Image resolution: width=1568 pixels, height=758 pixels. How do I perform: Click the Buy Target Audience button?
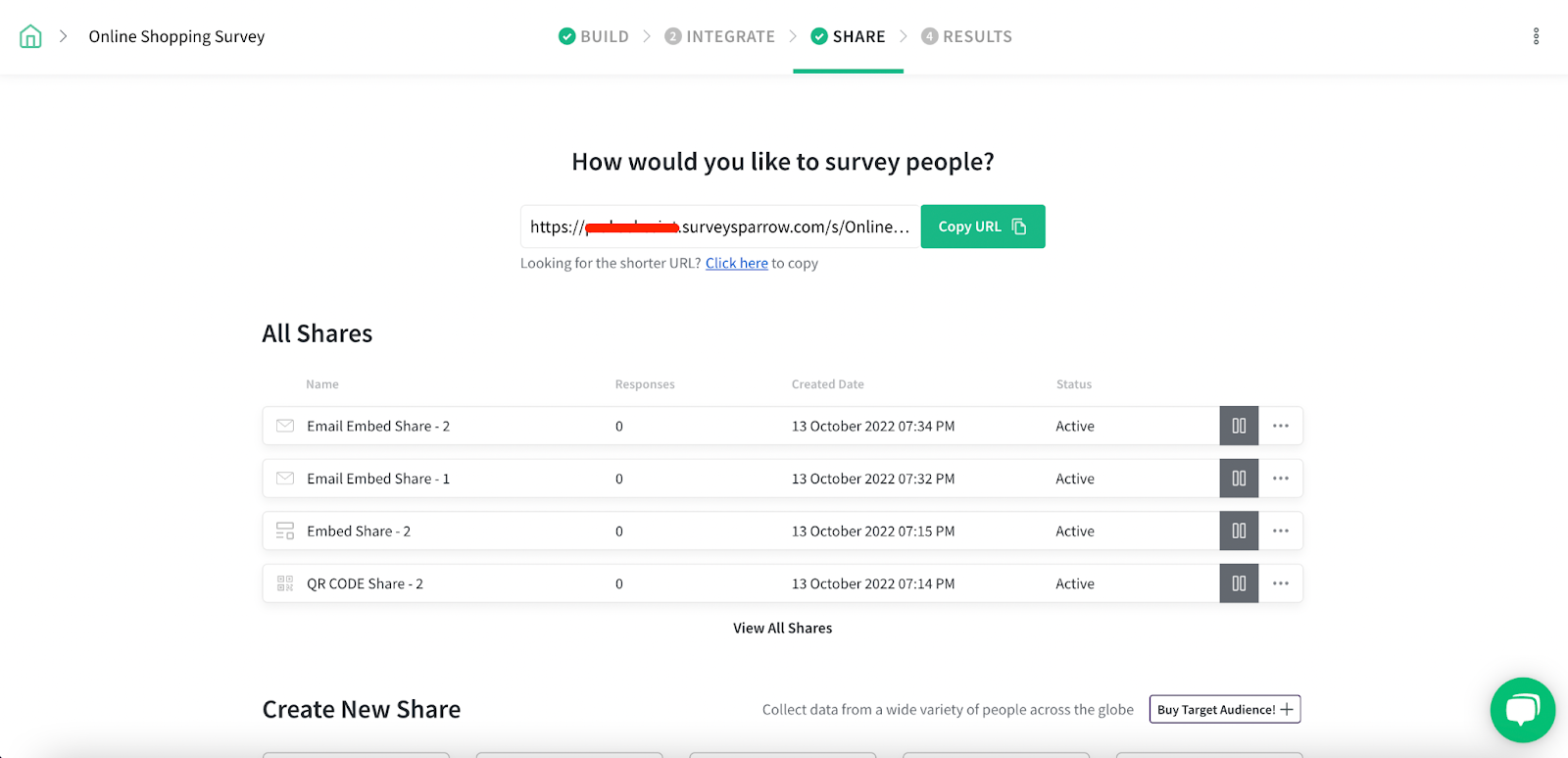point(1224,709)
